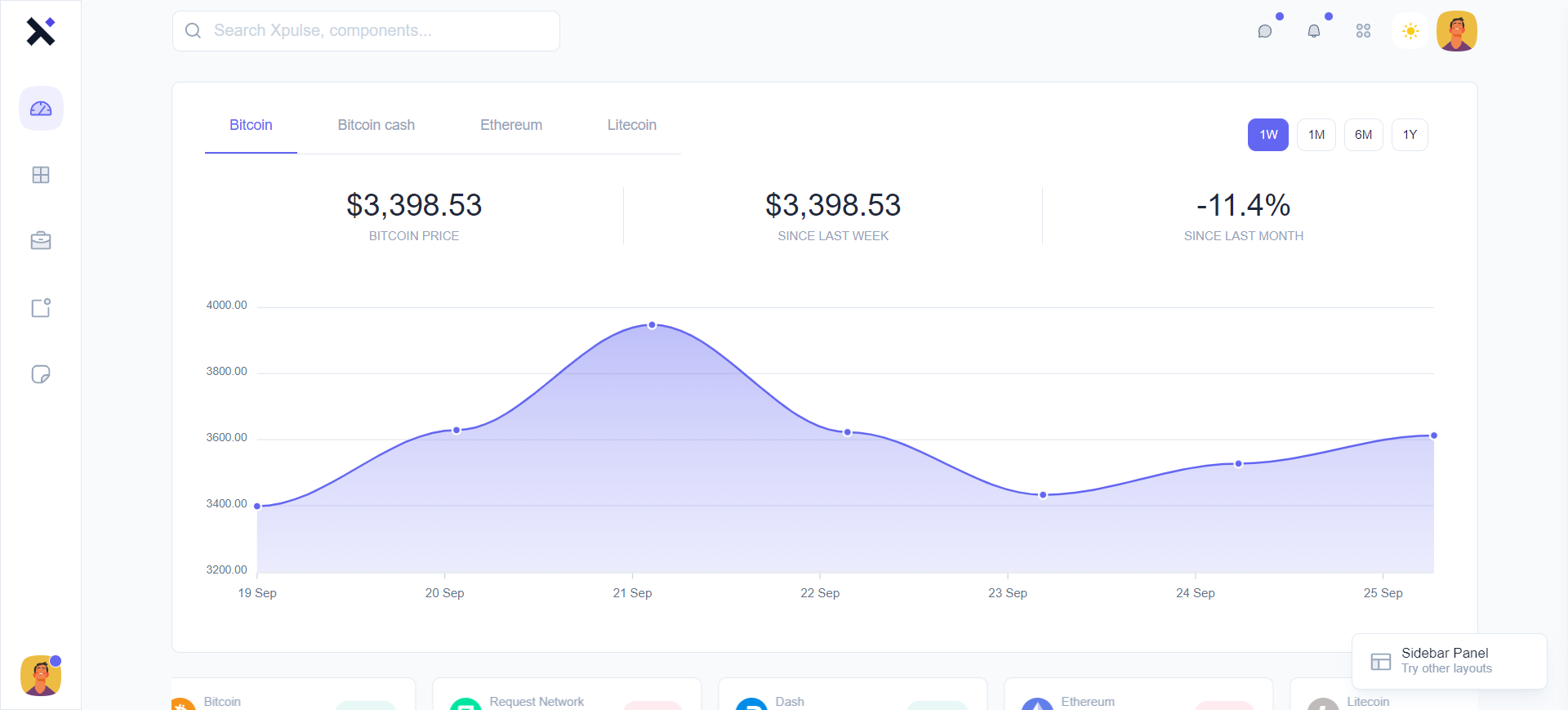1568x710 pixels.
Task: Select the 1Y time range
Action: 1410,135
